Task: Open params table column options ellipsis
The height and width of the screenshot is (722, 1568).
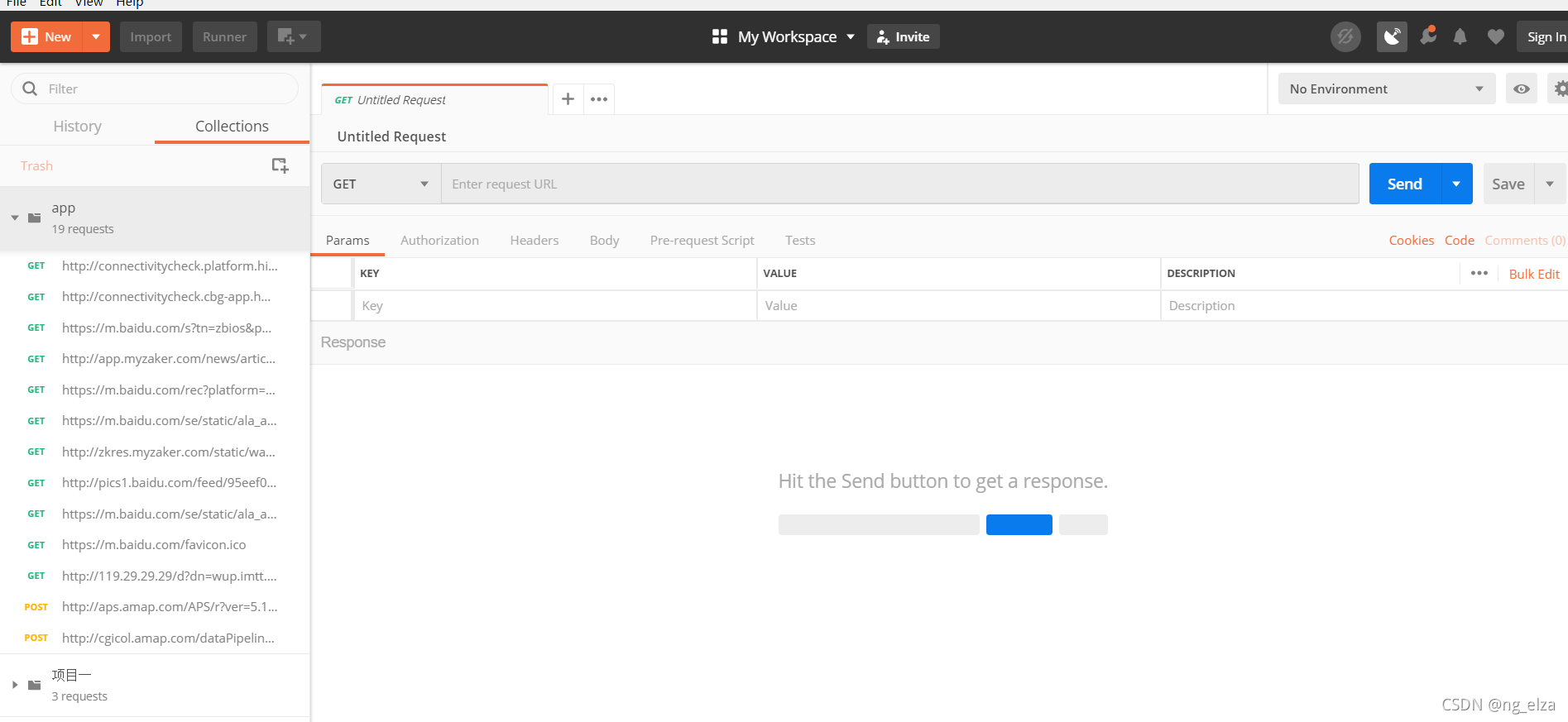Action: point(1479,273)
